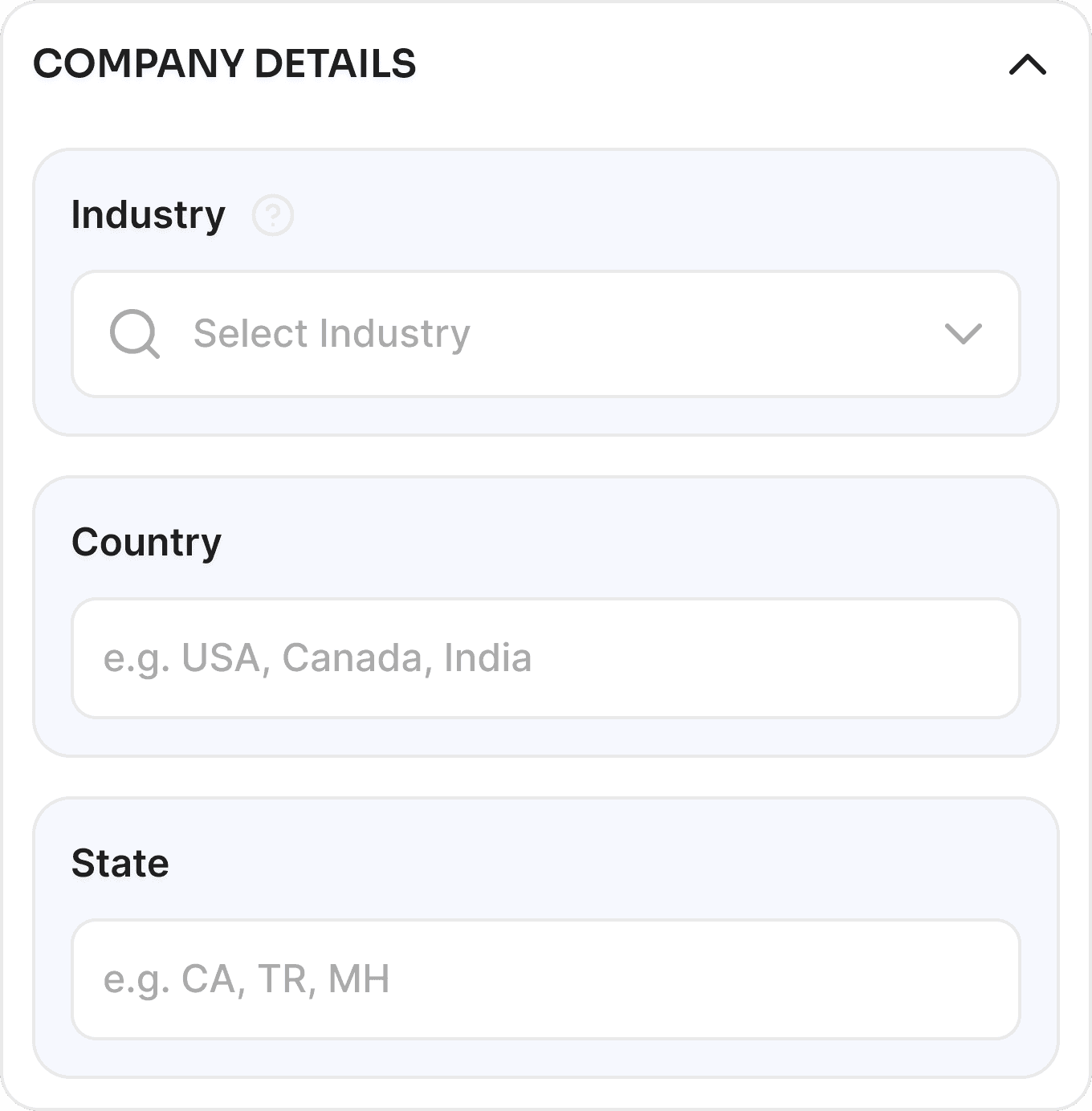
Task: Click the Industry help question mark icon
Action: tap(273, 215)
